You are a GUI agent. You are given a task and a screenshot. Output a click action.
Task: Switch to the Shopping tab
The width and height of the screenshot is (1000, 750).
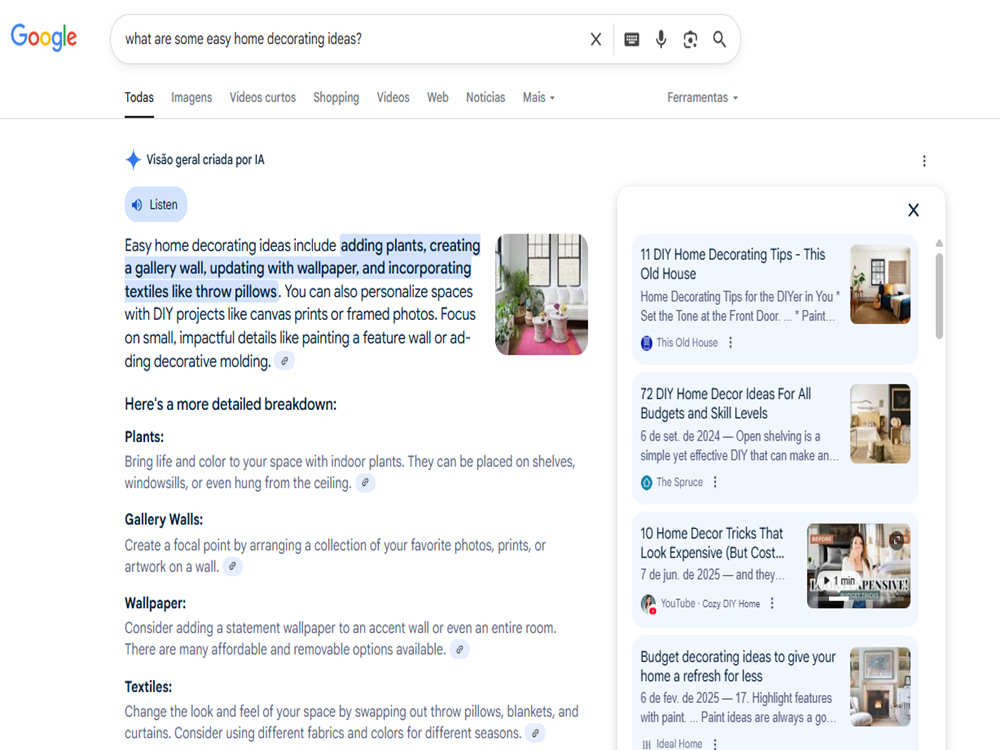click(336, 98)
